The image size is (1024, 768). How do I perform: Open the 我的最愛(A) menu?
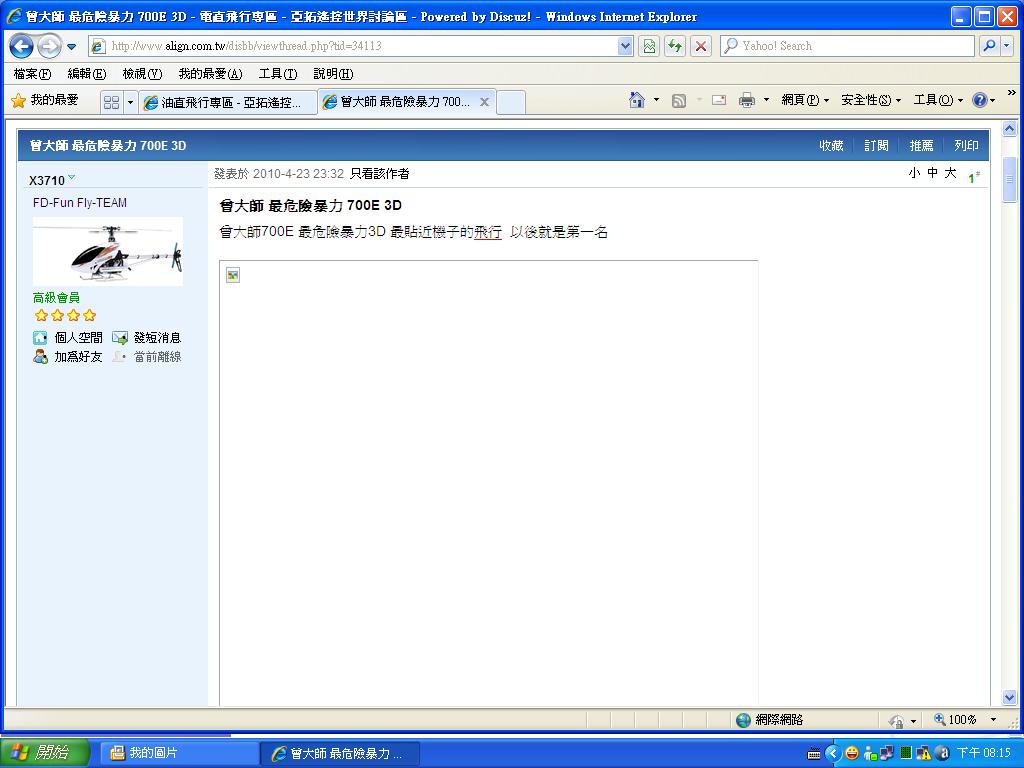[210, 74]
